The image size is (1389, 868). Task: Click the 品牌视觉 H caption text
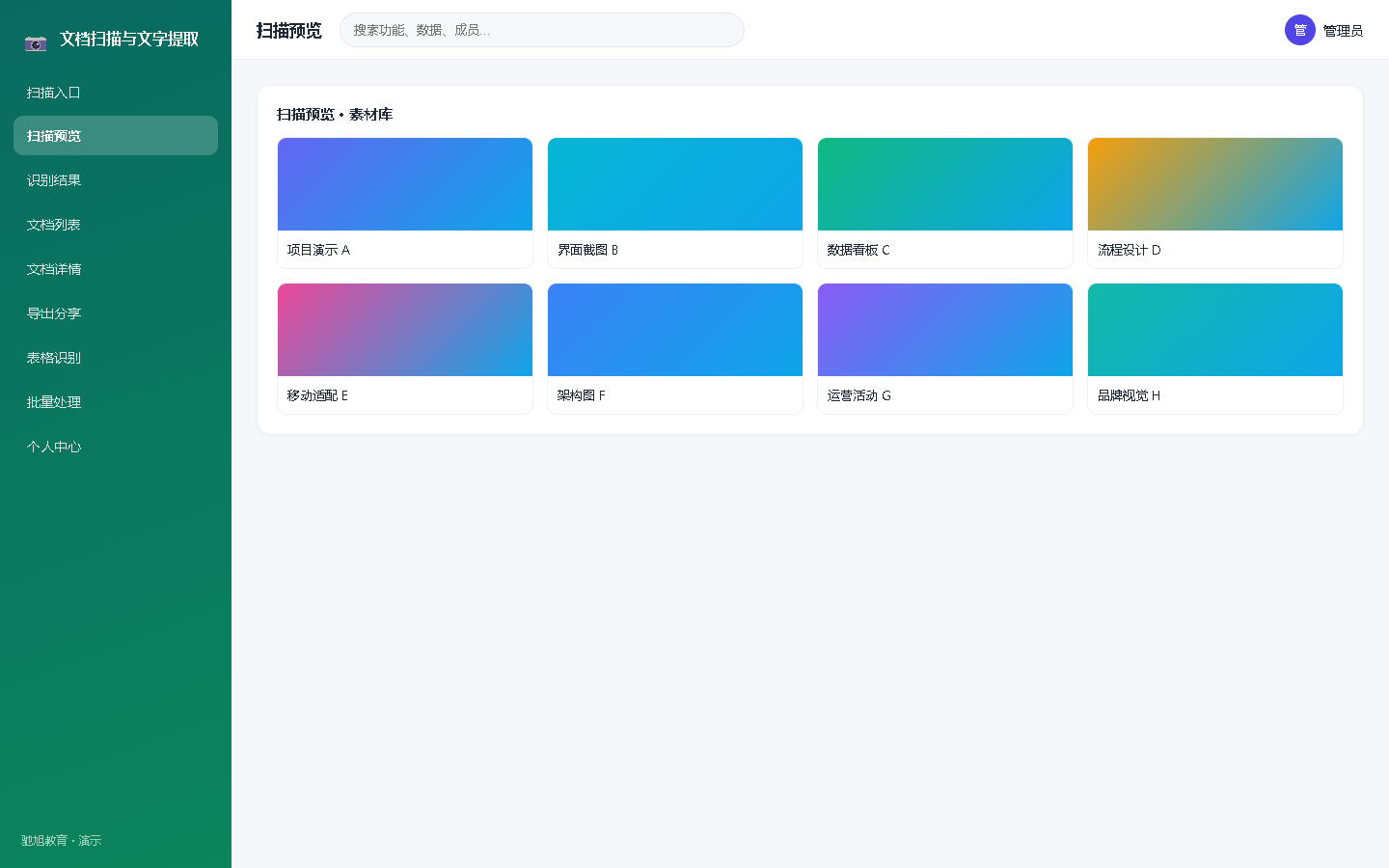(x=1129, y=395)
